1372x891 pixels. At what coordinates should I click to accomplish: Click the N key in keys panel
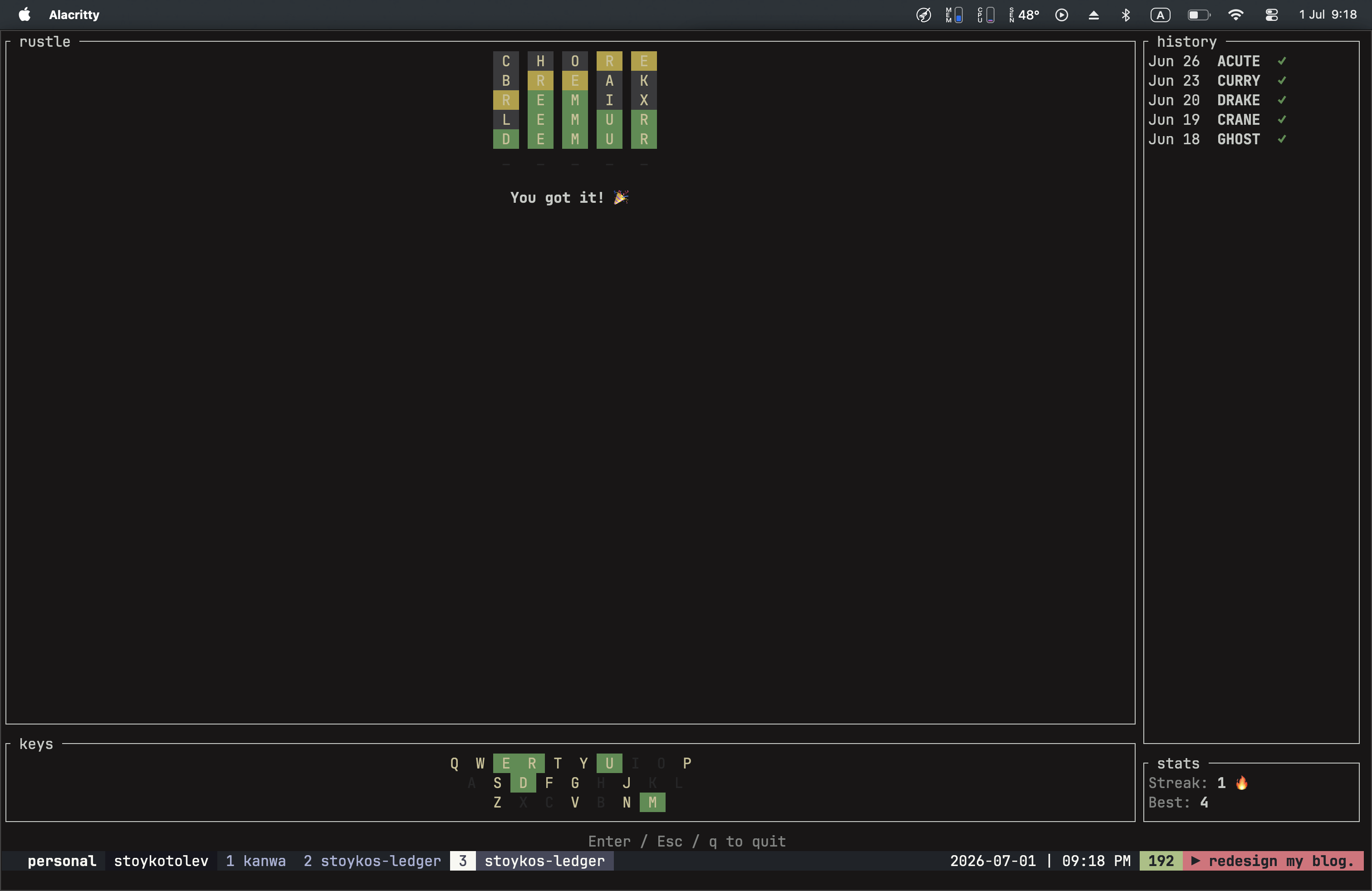627,802
